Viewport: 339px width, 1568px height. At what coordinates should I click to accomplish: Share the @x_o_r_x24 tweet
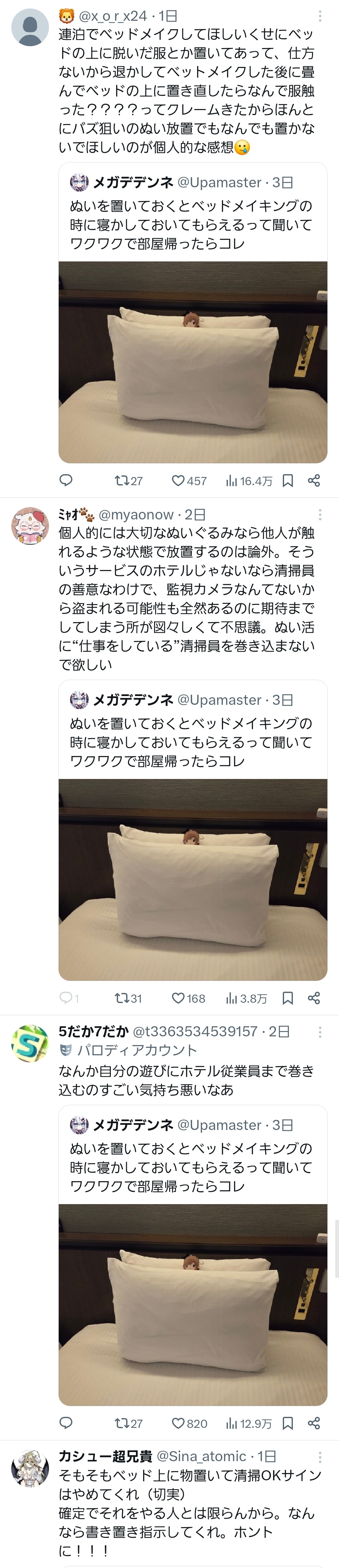[314, 481]
